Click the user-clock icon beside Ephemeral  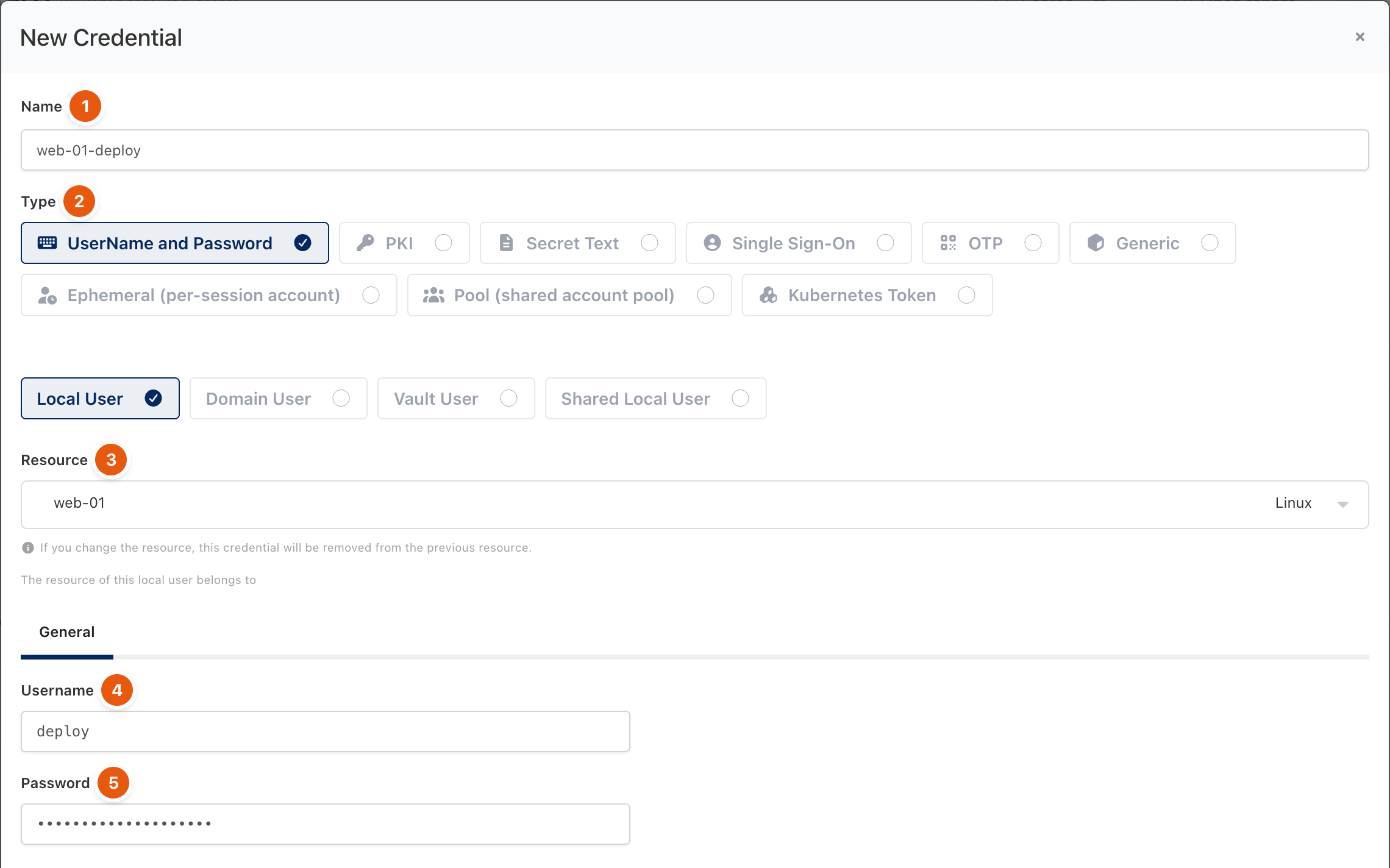point(47,295)
